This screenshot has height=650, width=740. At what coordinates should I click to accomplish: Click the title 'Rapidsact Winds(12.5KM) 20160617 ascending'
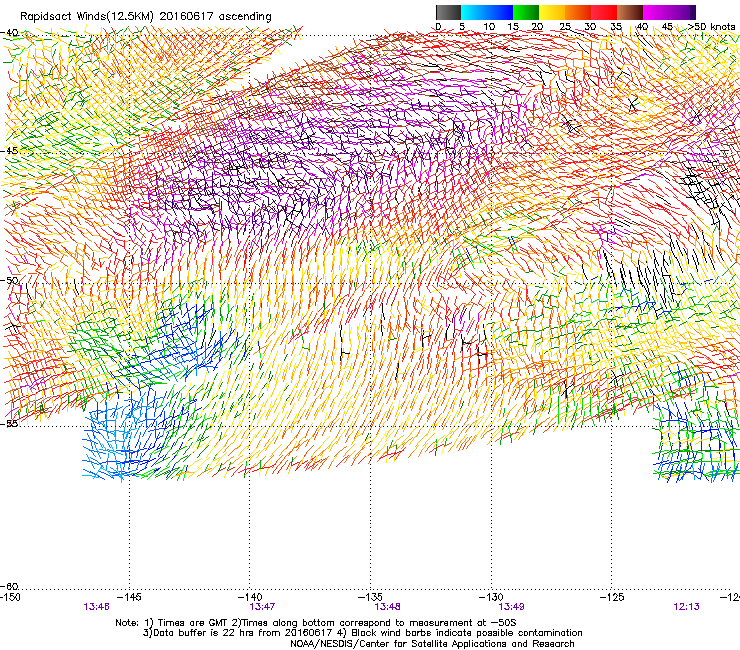[146, 17]
